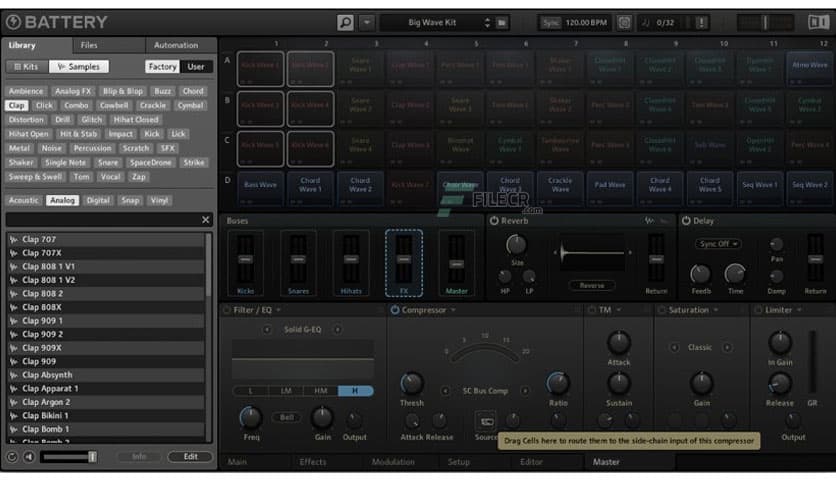Toggle the Reverb power button
The image size is (836, 484).
494,221
